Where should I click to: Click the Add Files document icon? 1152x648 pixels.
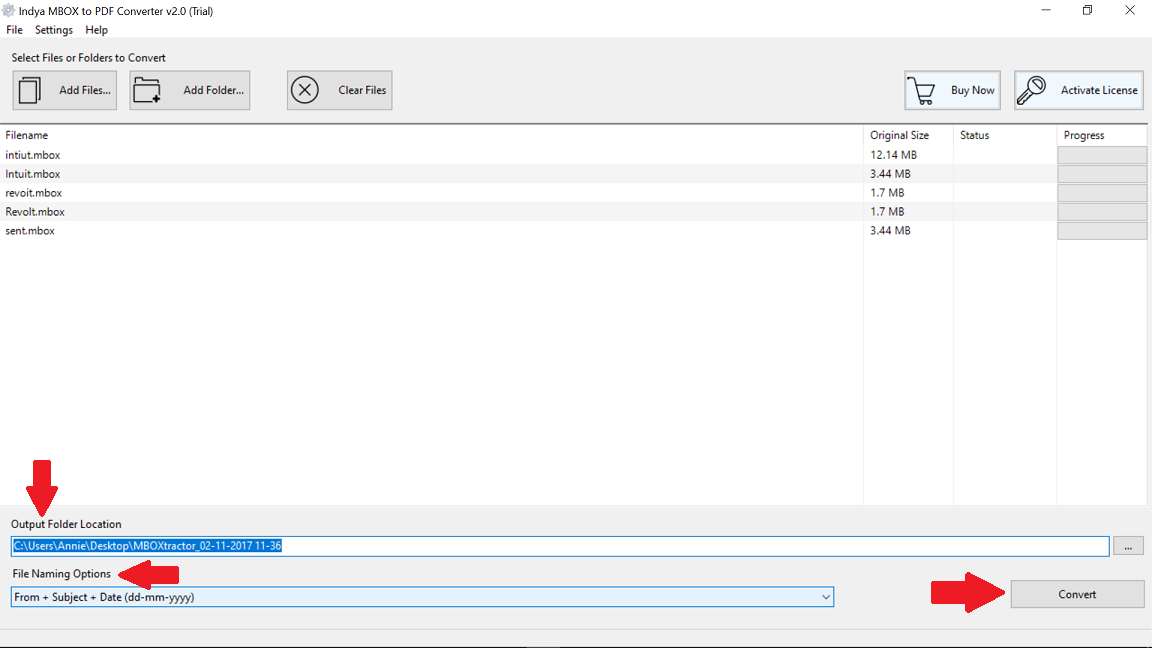coord(30,90)
